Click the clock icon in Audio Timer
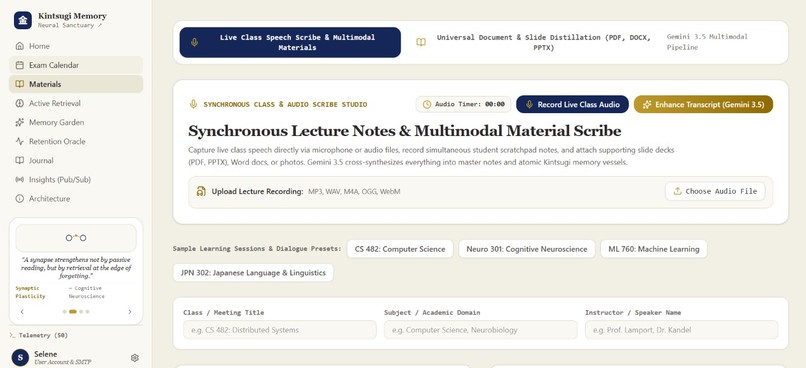 point(427,104)
